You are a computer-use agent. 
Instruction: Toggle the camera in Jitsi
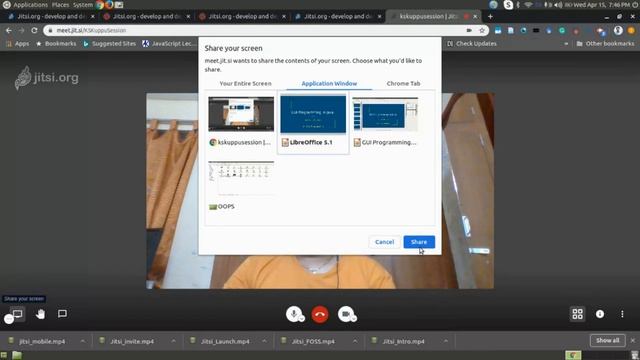[346, 314]
